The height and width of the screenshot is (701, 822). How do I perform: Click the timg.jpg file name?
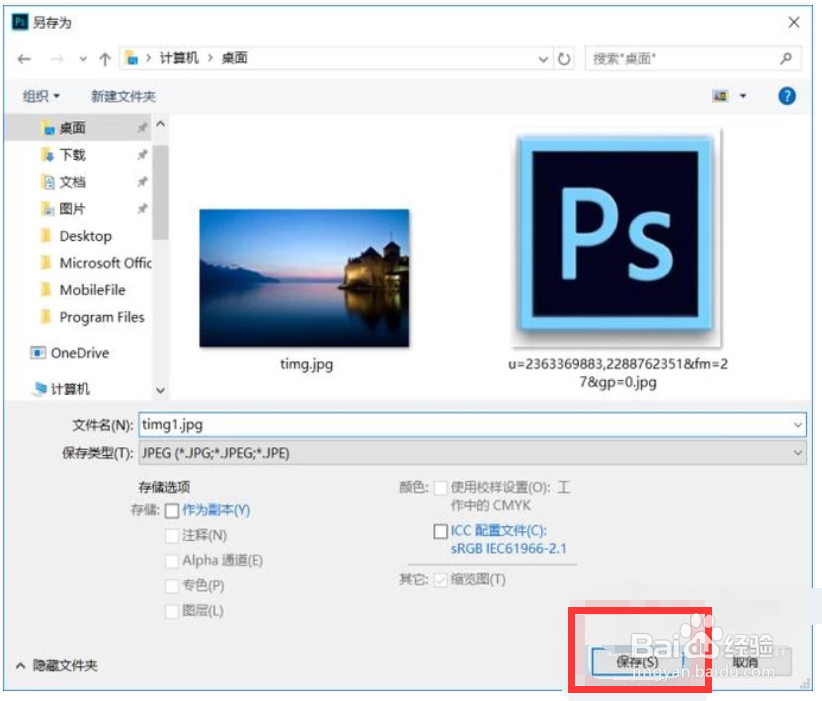click(x=307, y=364)
